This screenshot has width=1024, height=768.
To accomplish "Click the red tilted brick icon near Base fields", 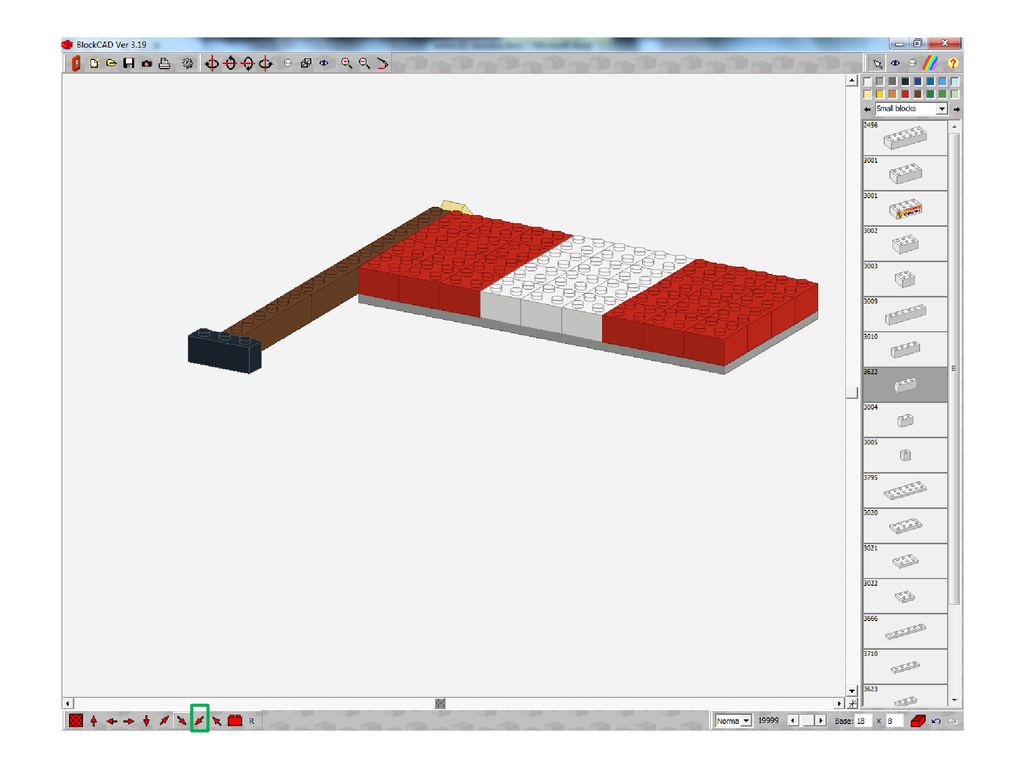I will coord(918,721).
